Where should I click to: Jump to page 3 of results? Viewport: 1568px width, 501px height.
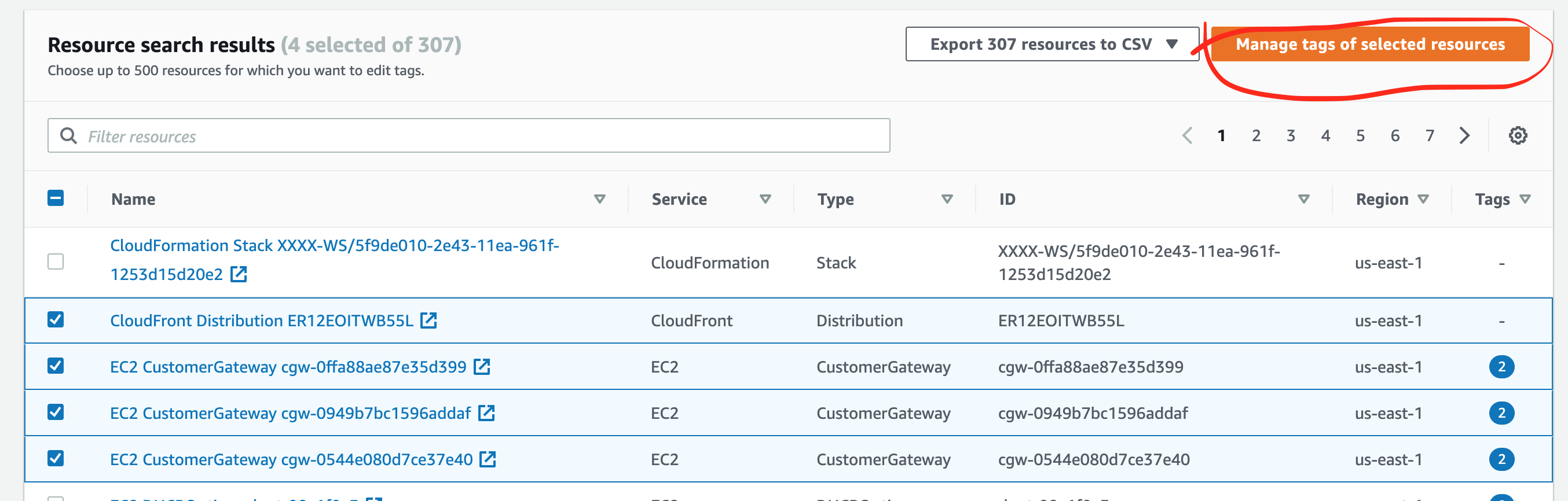click(x=1291, y=135)
